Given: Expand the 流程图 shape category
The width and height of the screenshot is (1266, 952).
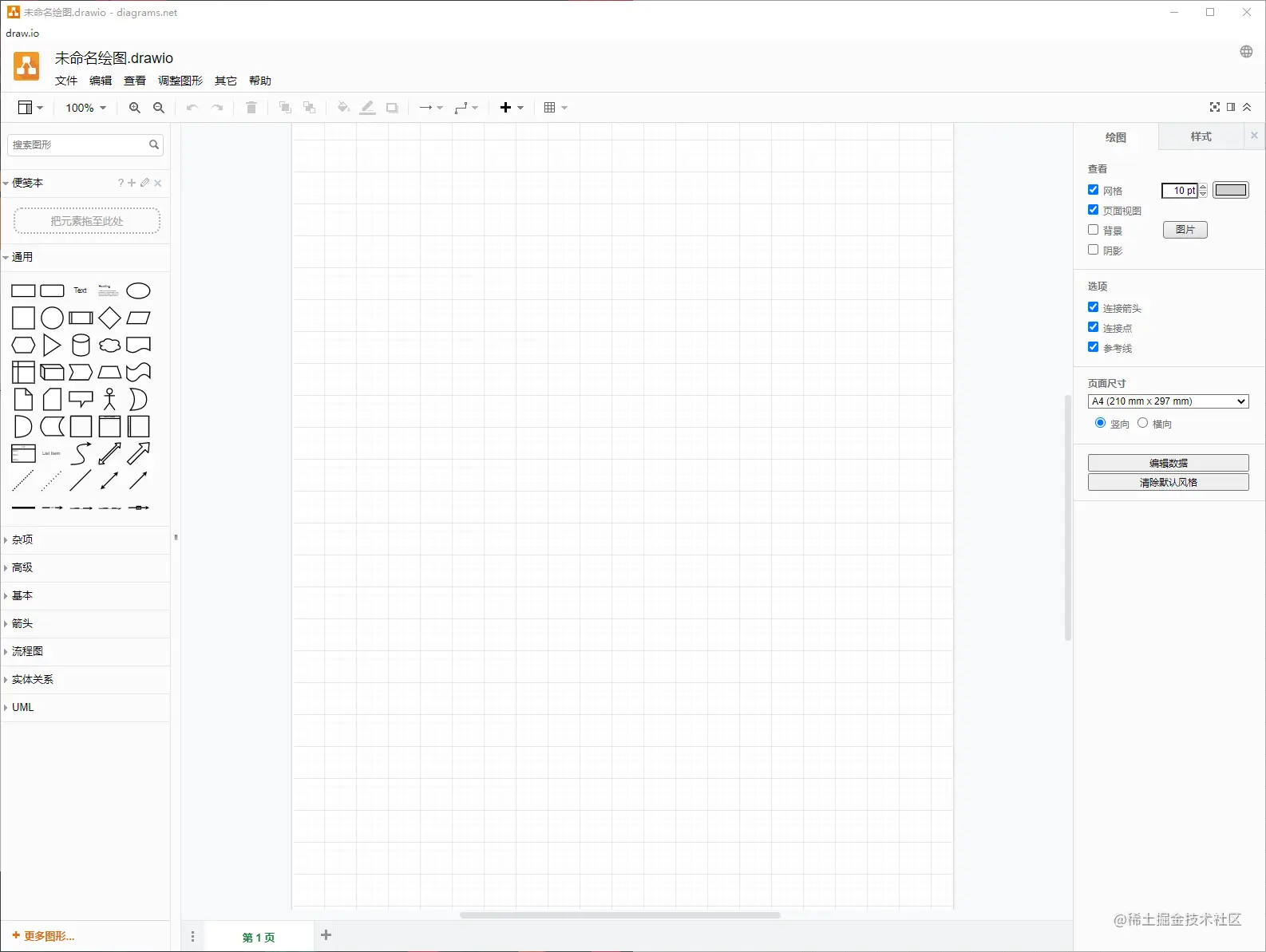Looking at the screenshot, I should 86,651.
